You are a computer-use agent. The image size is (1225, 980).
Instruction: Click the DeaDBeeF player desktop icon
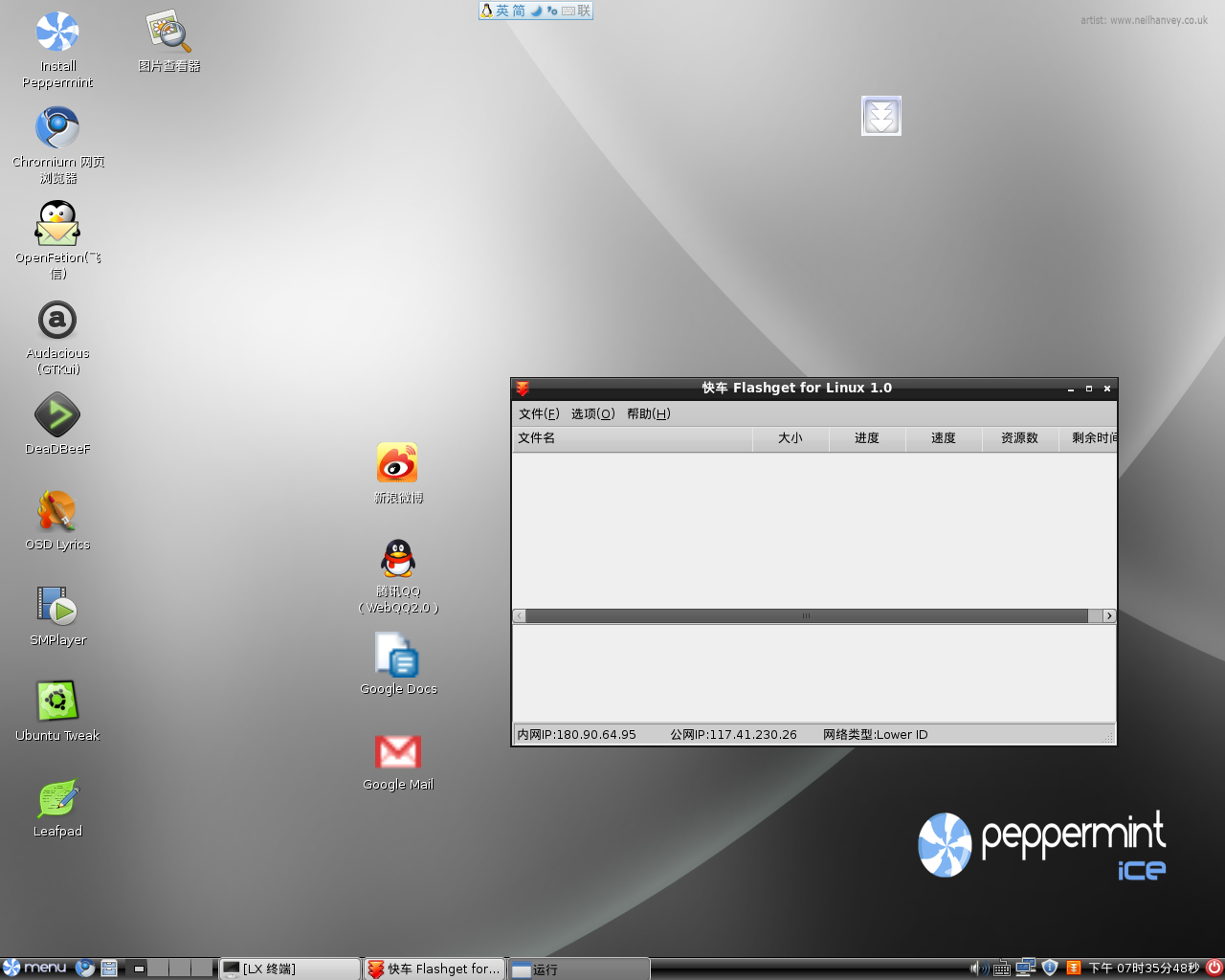pos(57,415)
